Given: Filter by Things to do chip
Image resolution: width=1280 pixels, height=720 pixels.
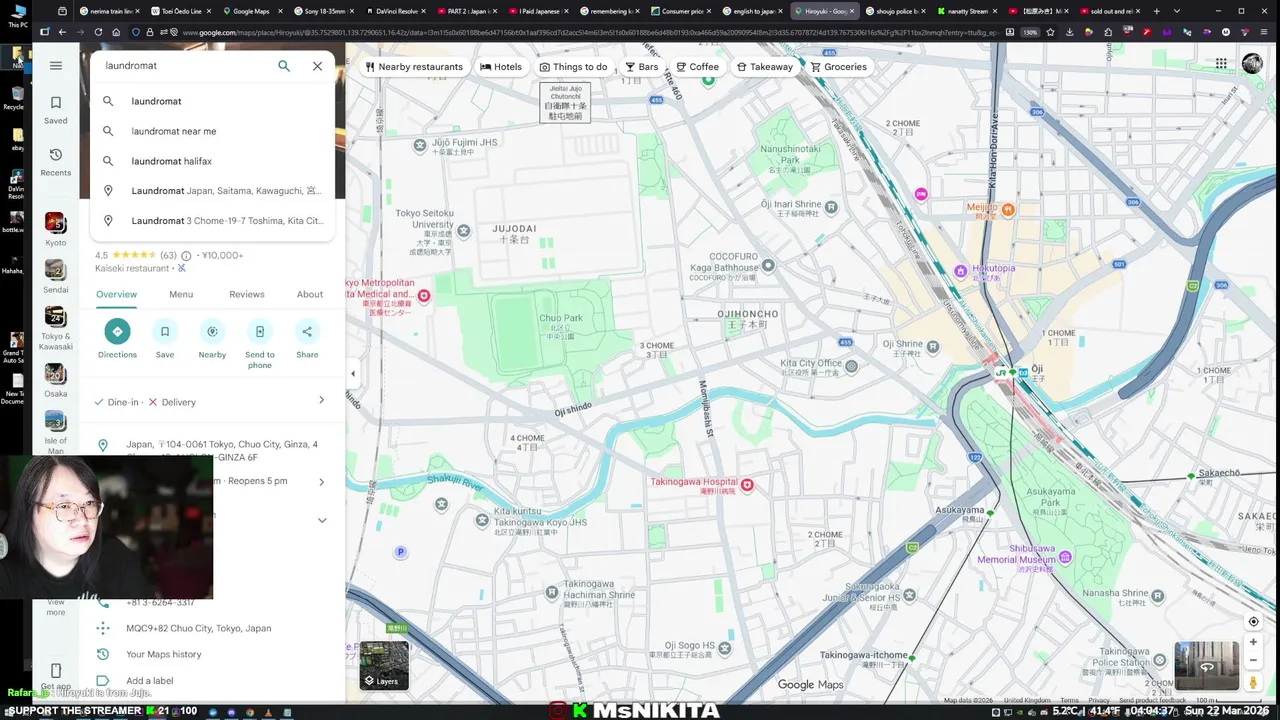Looking at the screenshot, I should click(574, 67).
